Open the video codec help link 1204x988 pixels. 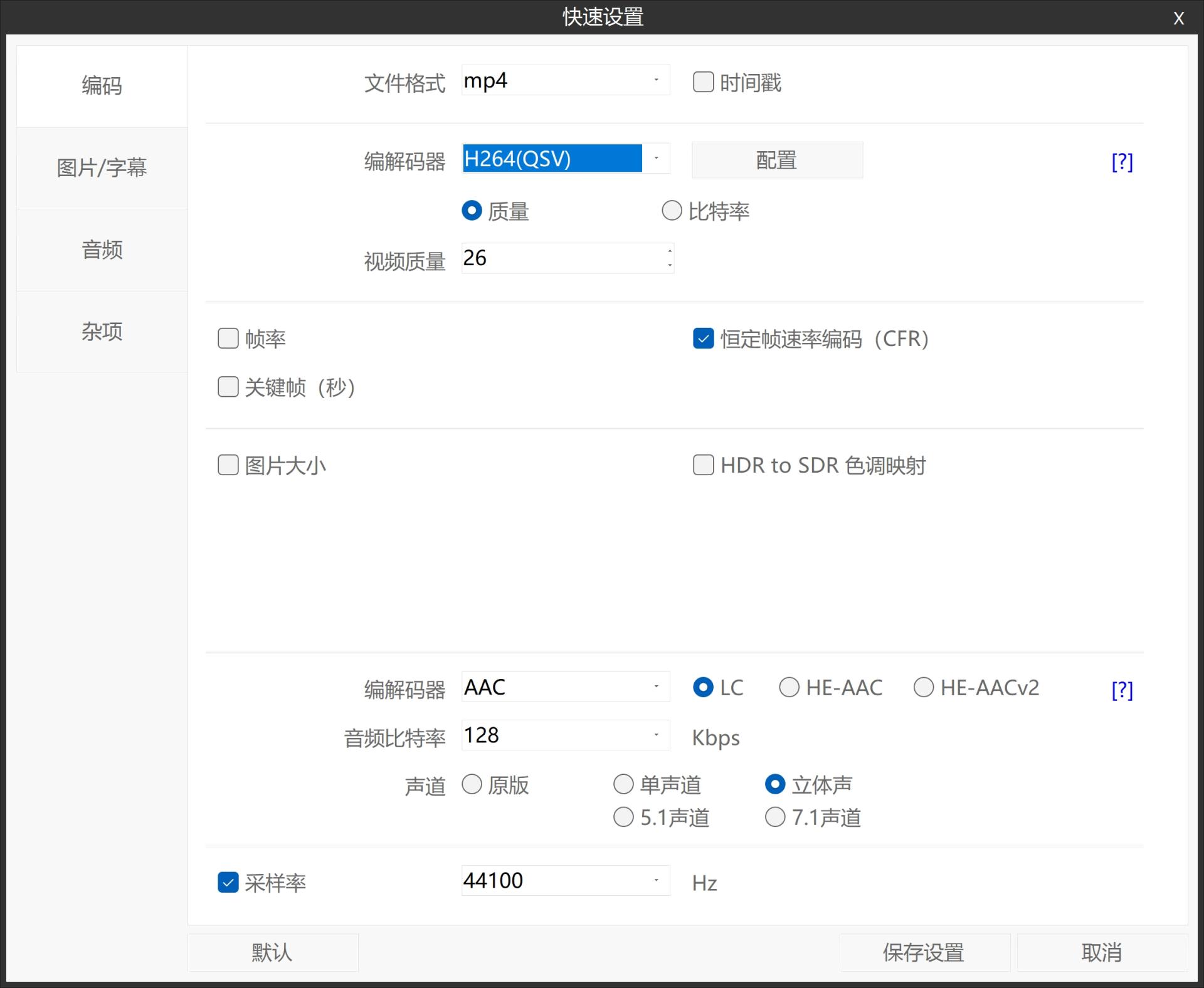pos(1121,162)
